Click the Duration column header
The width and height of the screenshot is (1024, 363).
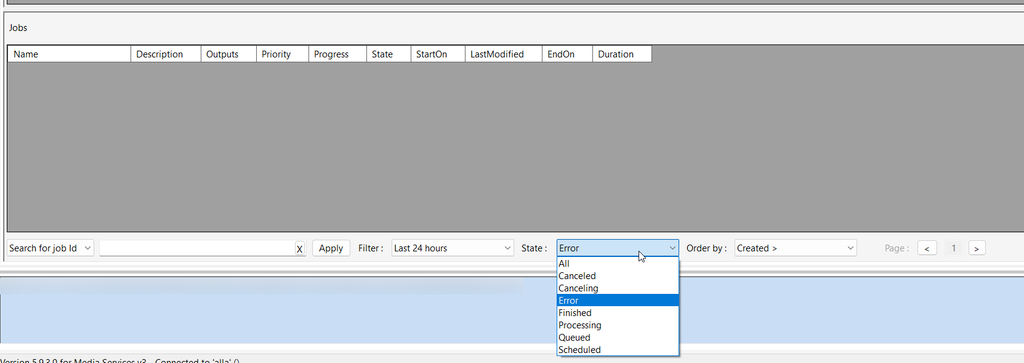pos(622,54)
